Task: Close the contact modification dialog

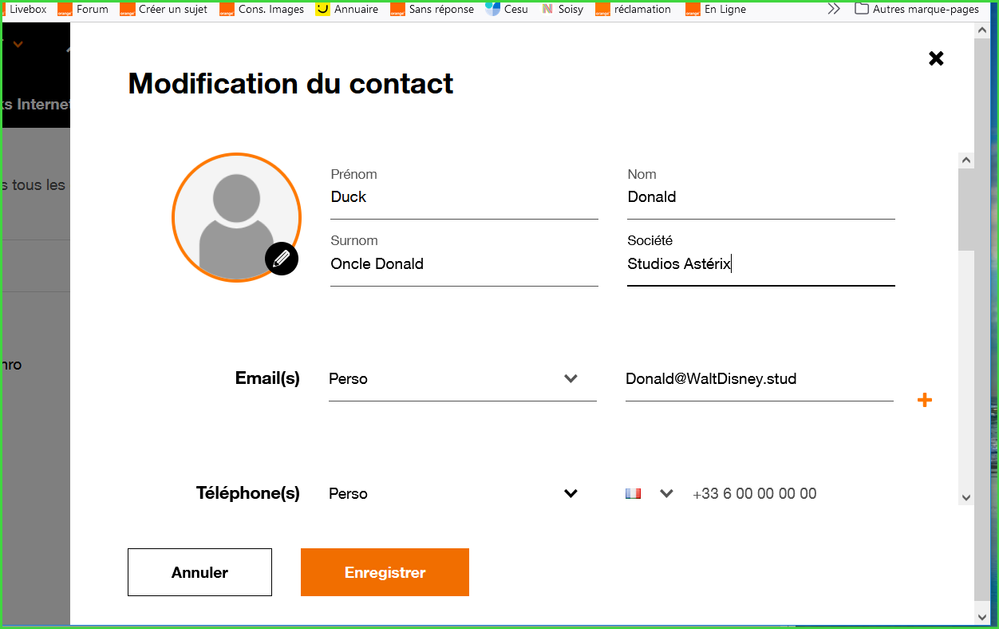Action: (936, 58)
